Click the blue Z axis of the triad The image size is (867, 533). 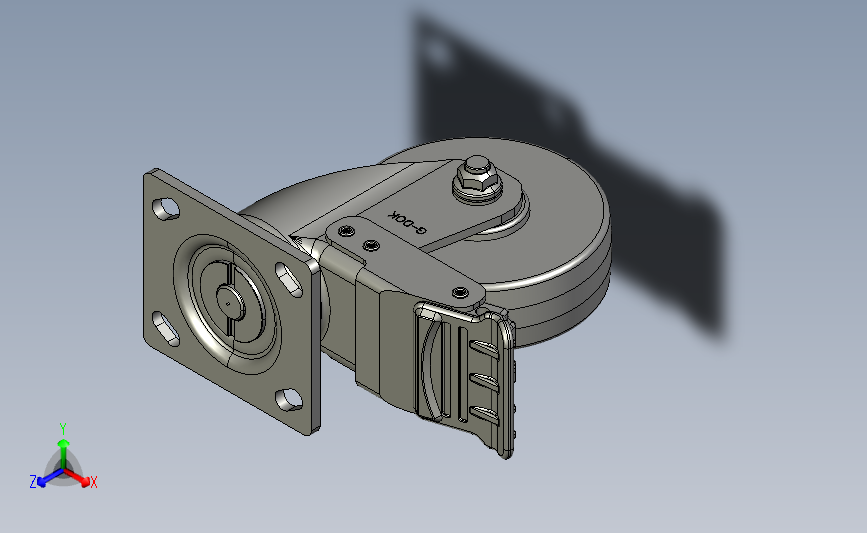click(x=50, y=478)
